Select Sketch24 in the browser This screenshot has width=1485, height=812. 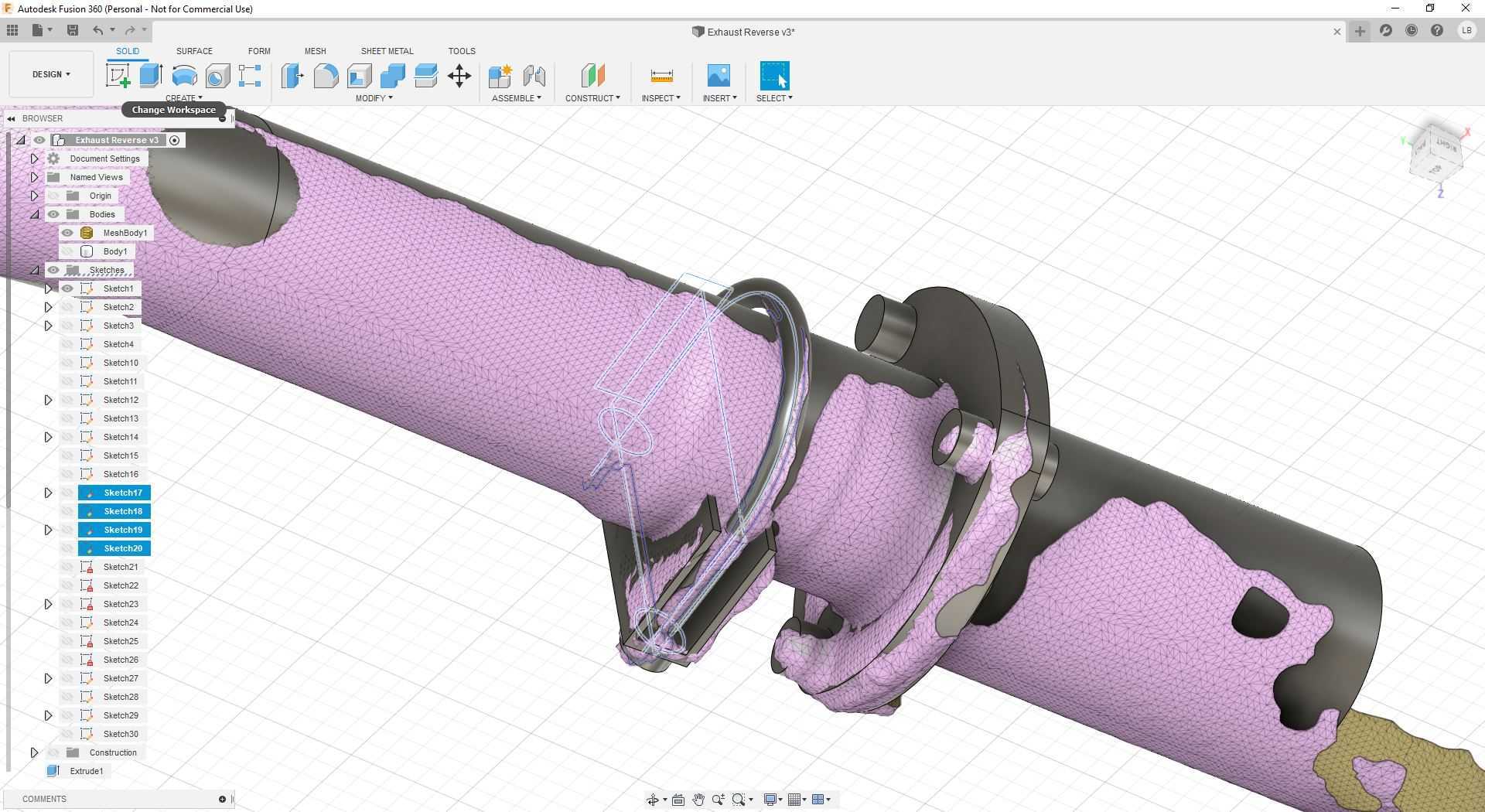pos(121,623)
